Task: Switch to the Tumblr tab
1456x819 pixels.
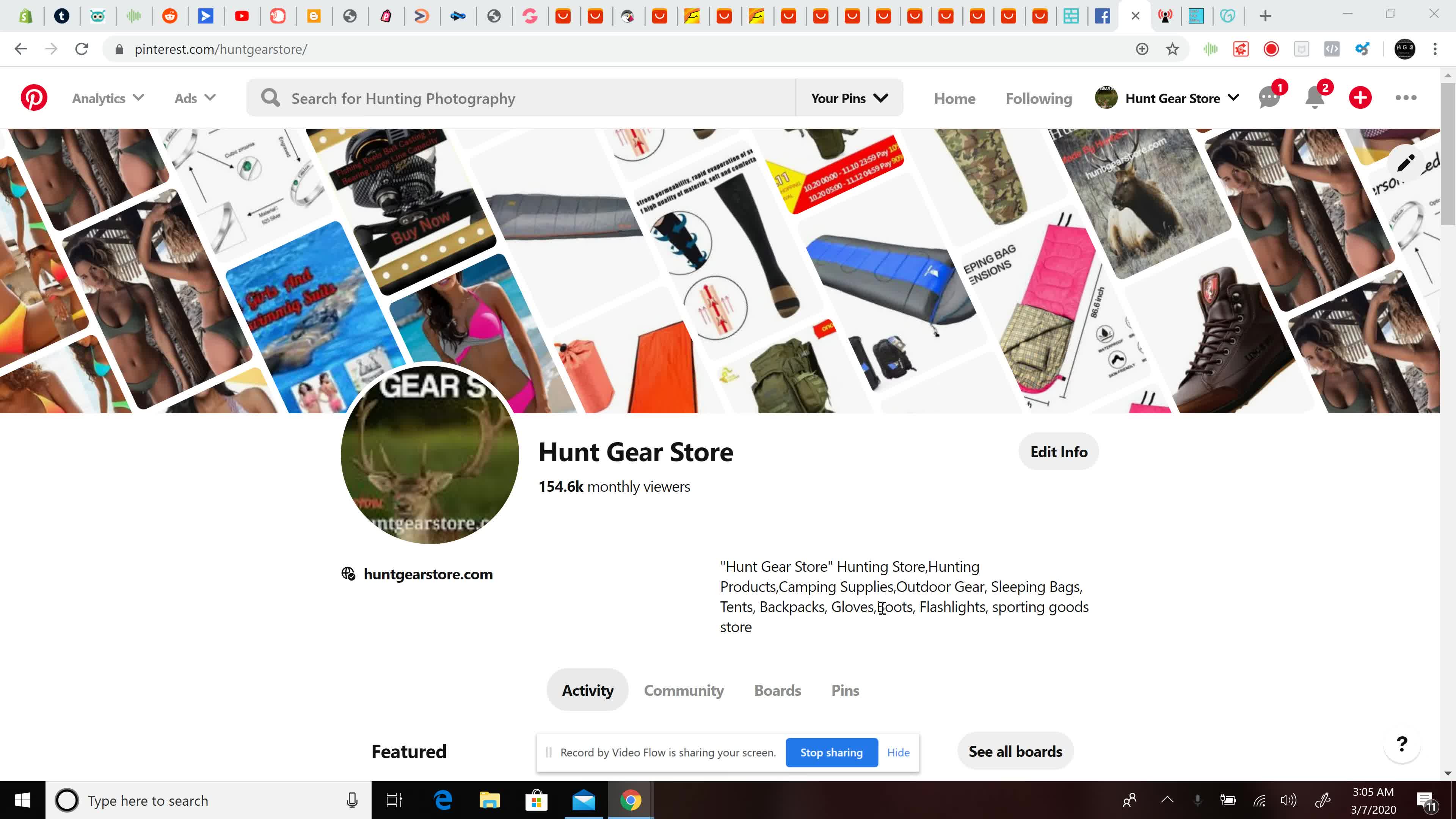Action: (x=61, y=16)
